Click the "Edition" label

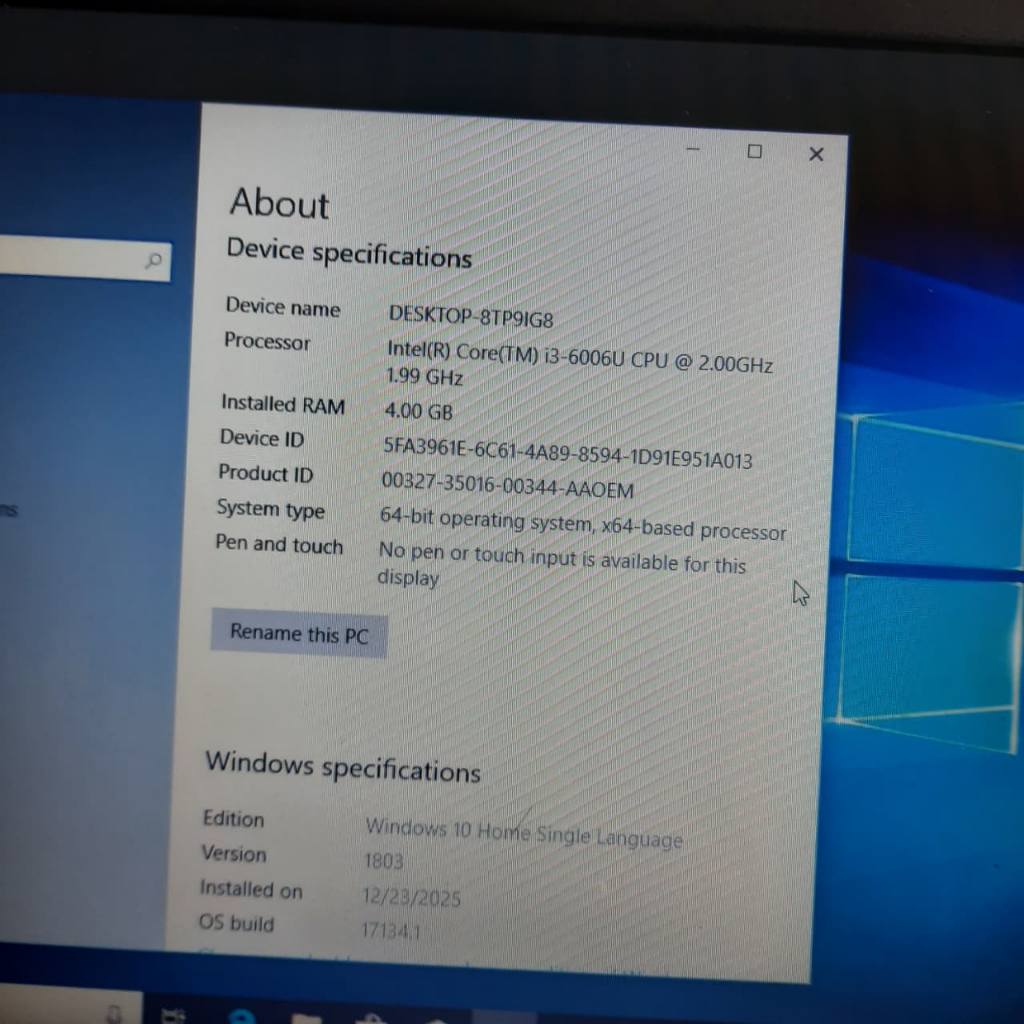(233, 818)
